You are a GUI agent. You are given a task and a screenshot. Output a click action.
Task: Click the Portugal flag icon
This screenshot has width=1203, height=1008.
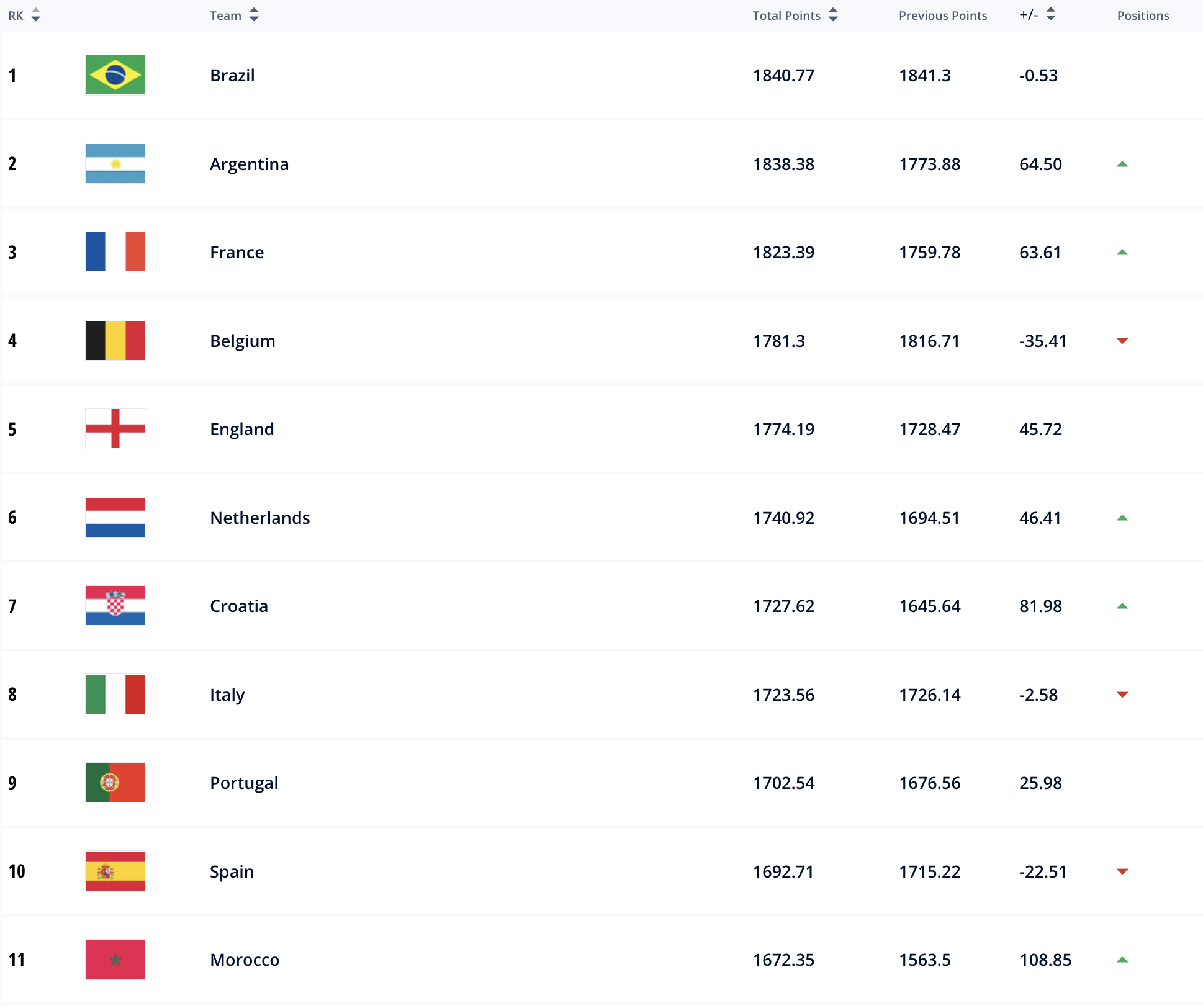tap(115, 783)
